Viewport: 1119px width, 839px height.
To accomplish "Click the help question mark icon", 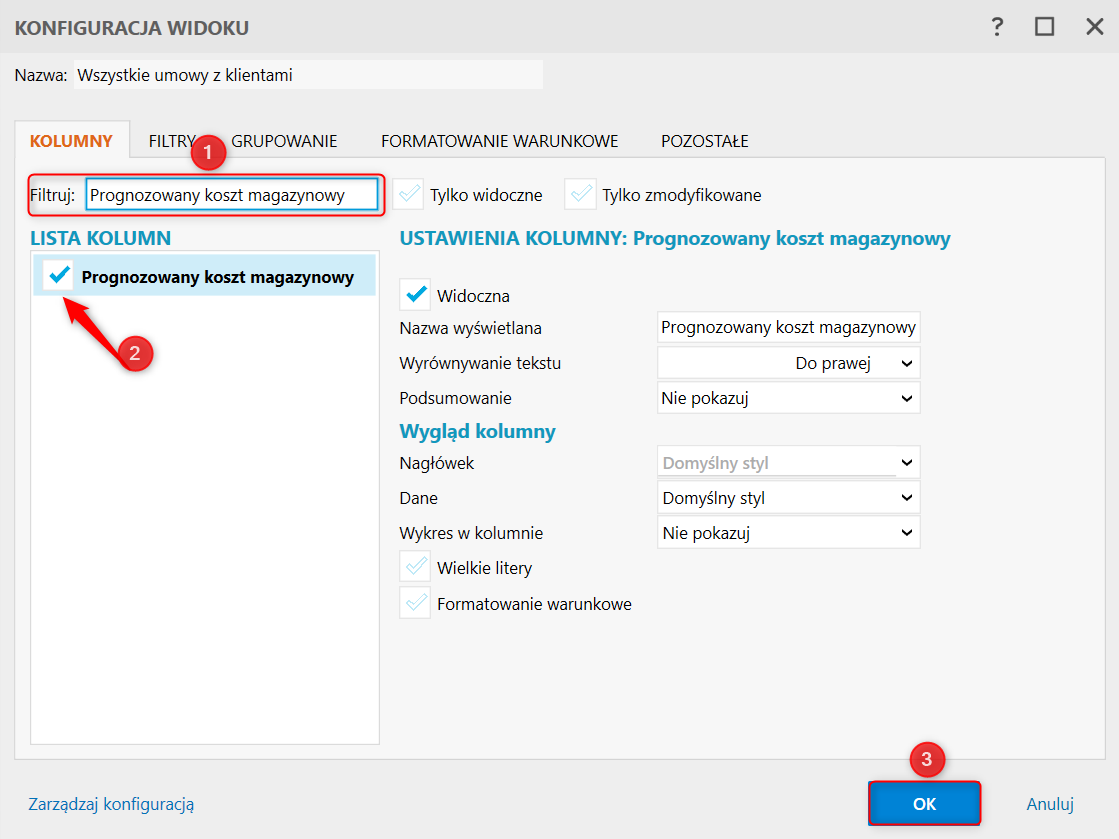I will [x=997, y=27].
